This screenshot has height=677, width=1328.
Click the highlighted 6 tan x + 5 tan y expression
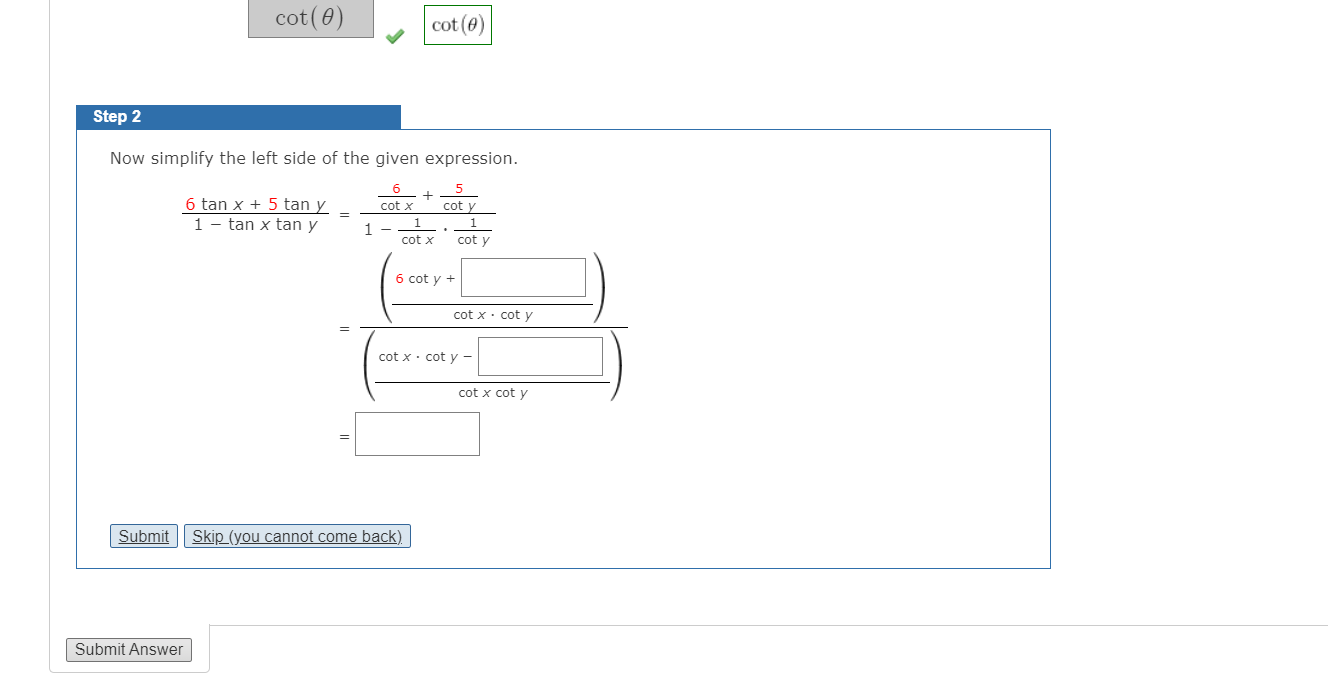pos(254,204)
